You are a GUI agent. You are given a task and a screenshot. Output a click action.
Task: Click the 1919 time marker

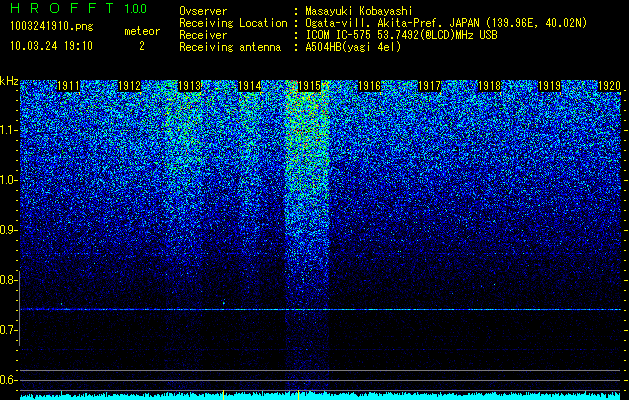pyautogui.click(x=549, y=86)
